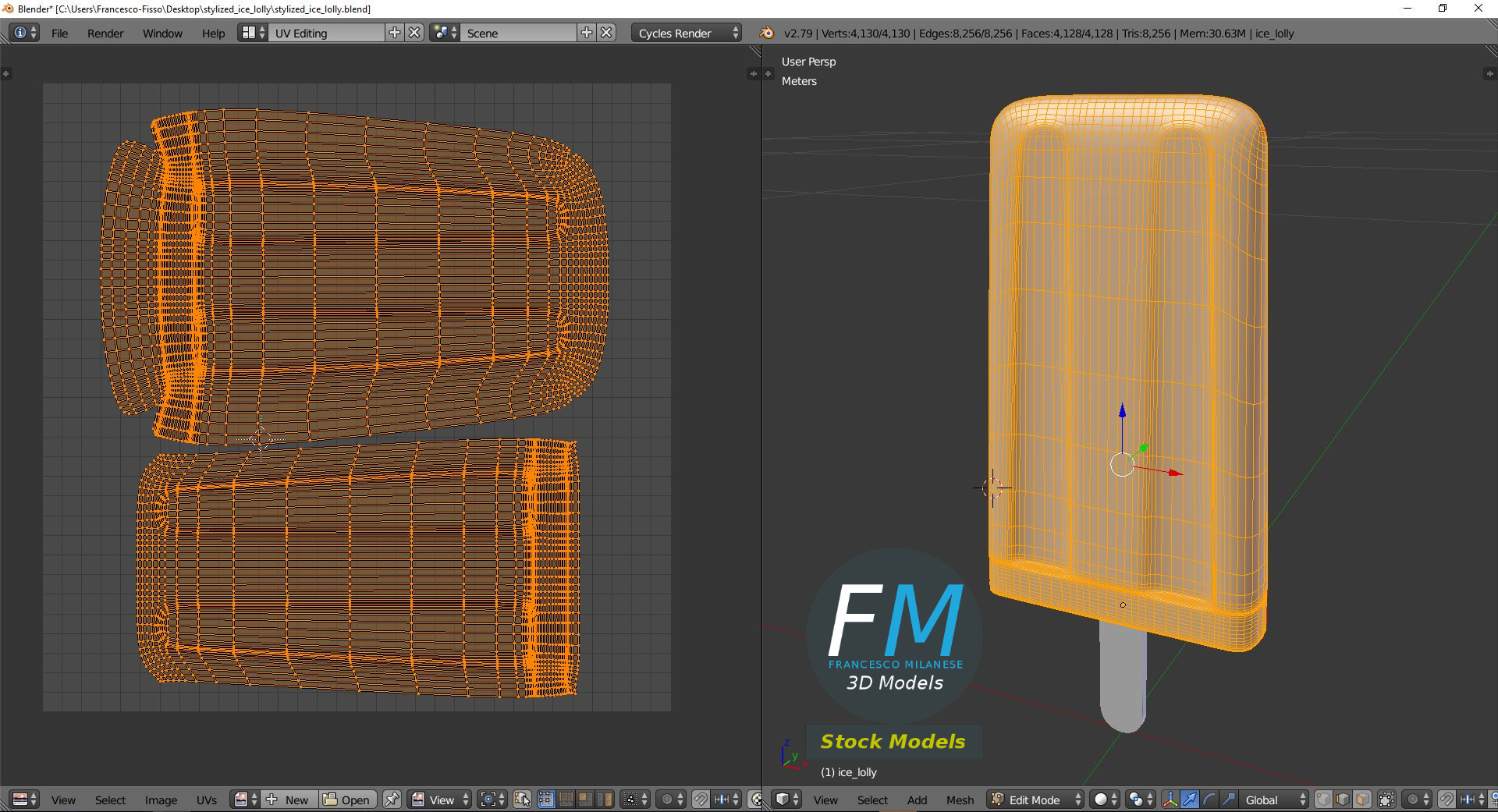Open the Cycles Render engine dropdown
Image resolution: width=1498 pixels, height=812 pixels.
click(x=686, y=33)
